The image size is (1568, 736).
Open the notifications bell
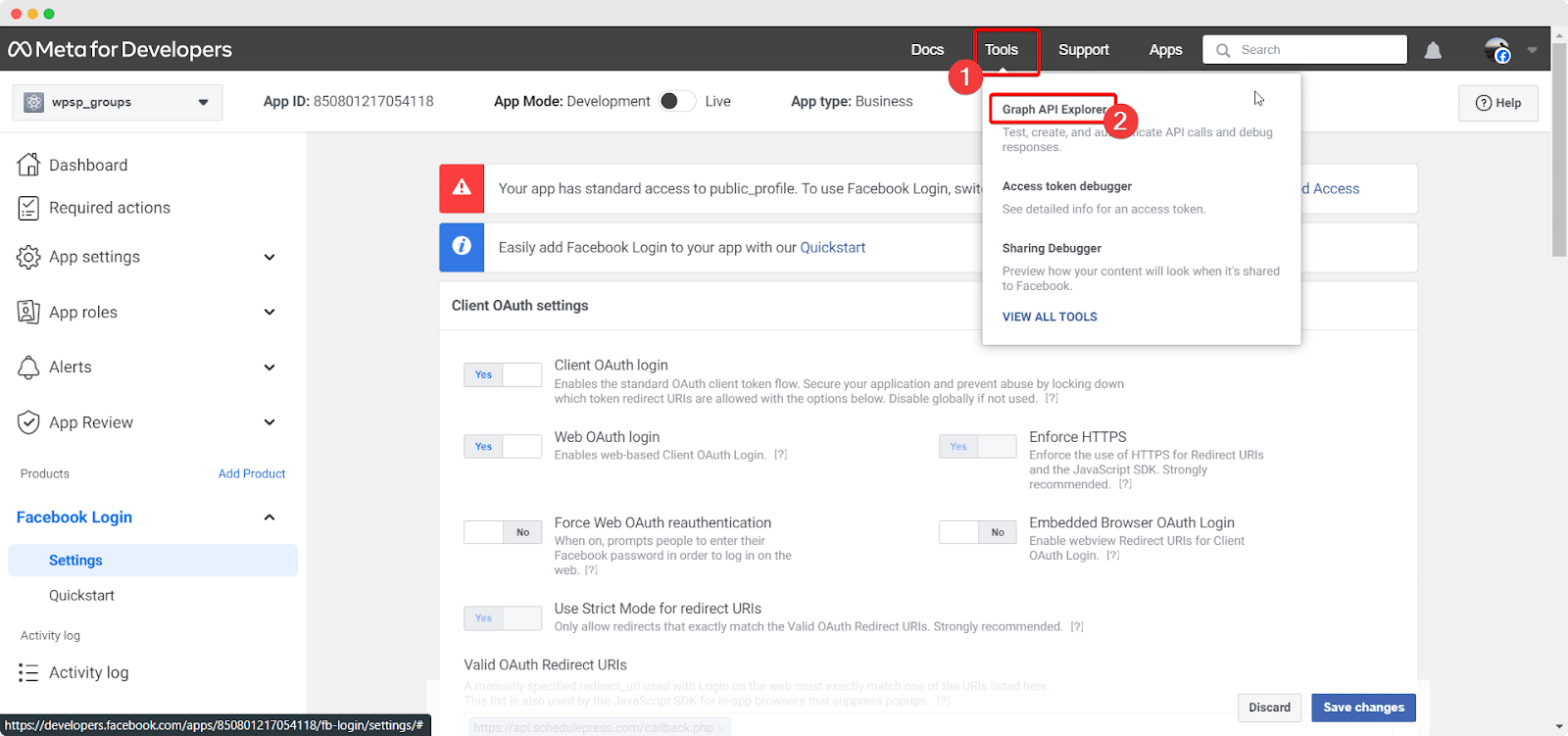click(1433, 50)
